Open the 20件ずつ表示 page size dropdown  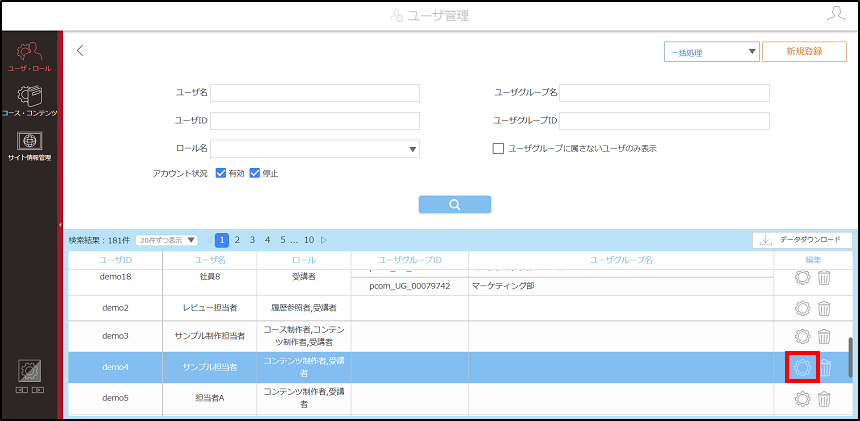167,240
